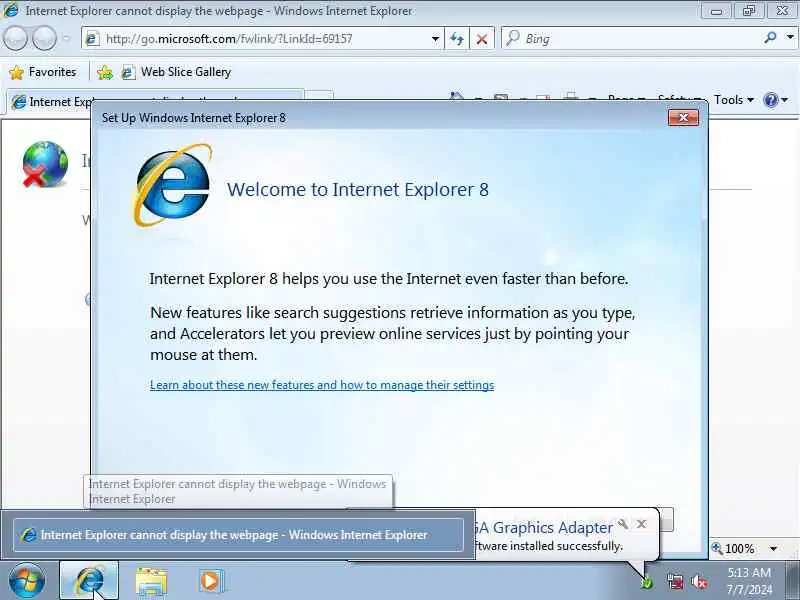Click the Show desktop strip
The image size is (800, 600).
[x=793, y=580]
